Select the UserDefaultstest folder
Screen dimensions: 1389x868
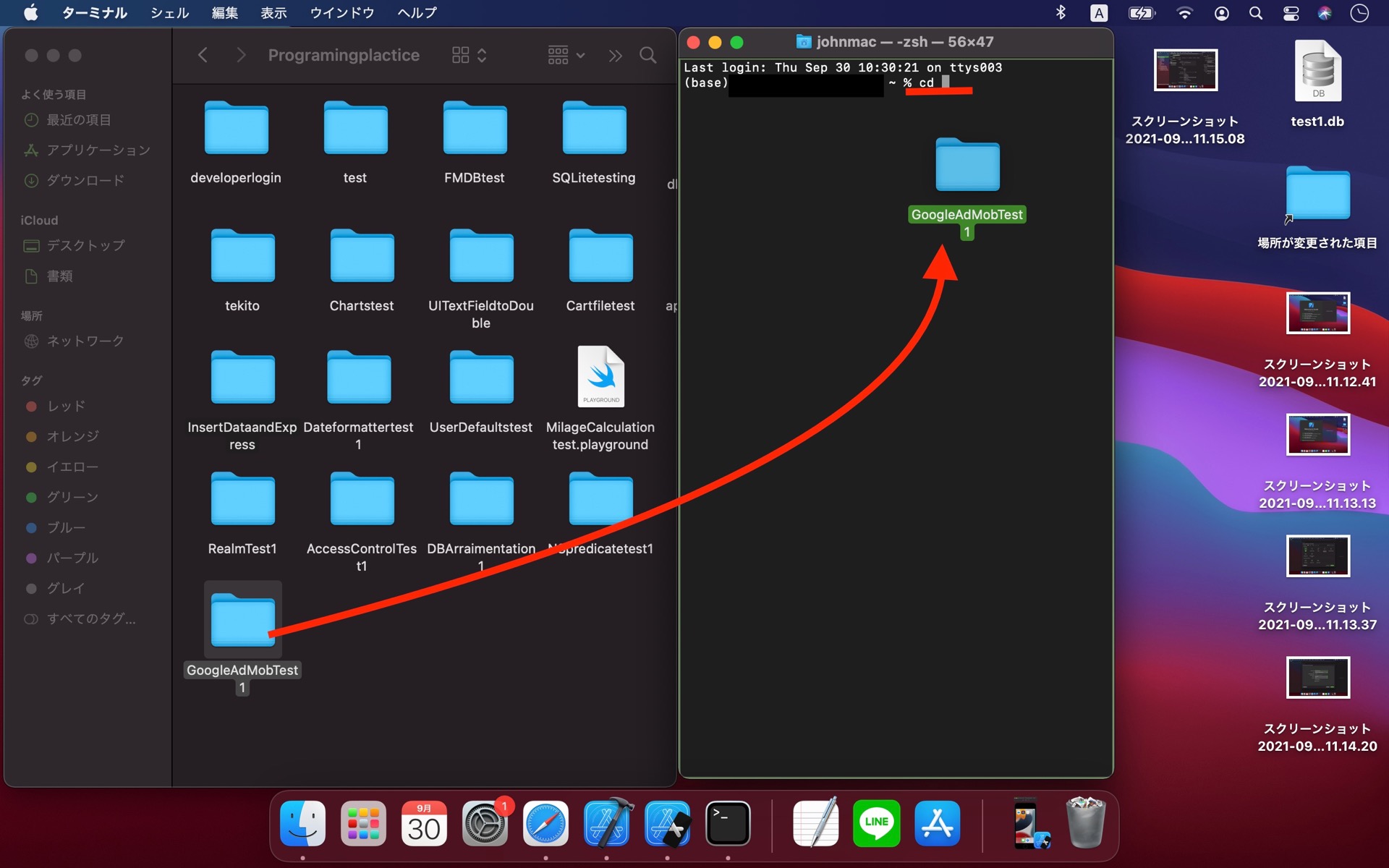(x=481, y=378)
